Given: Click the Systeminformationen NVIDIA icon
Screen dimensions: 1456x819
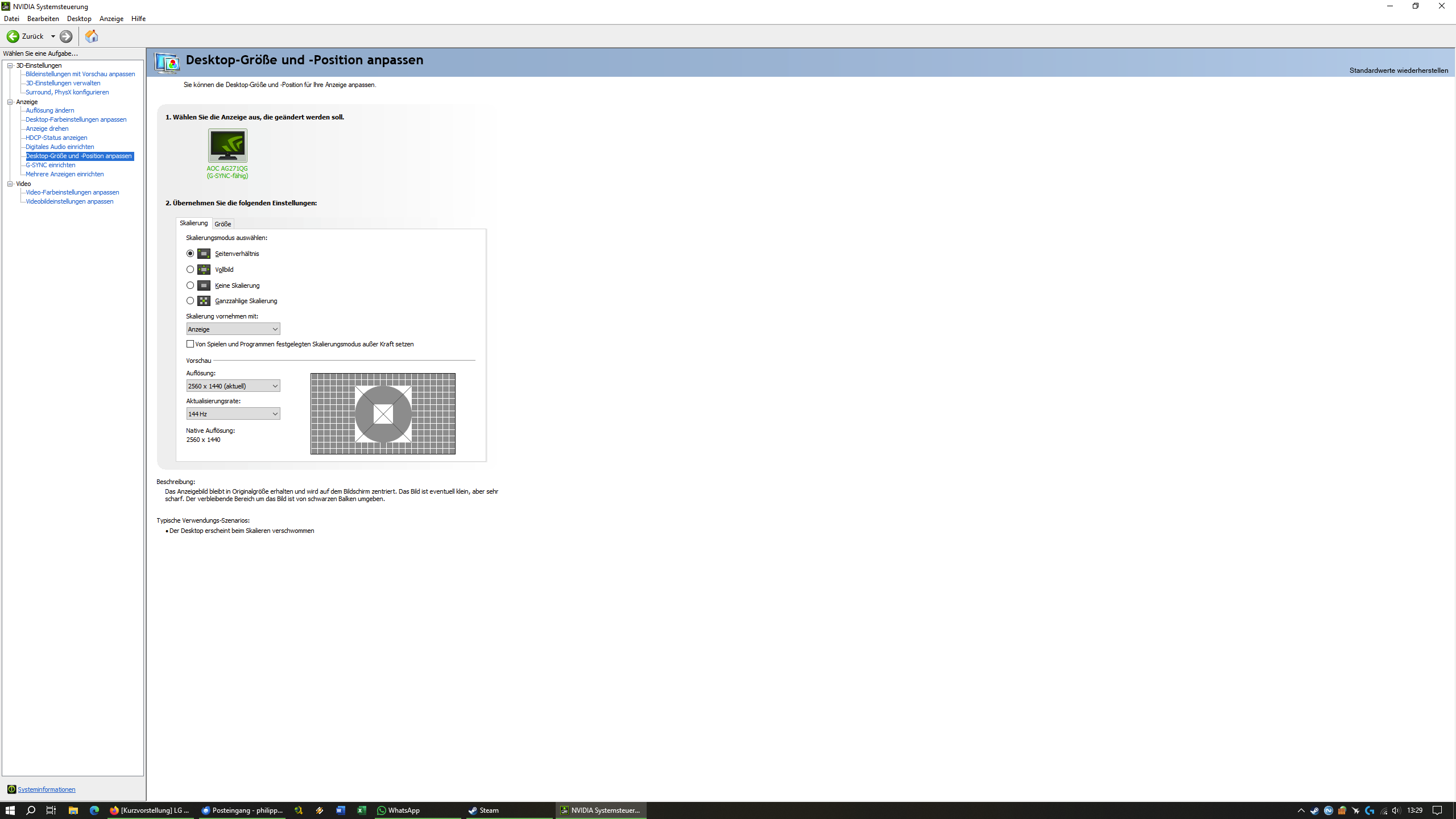Looking at the screenshot, I should 11,789.
